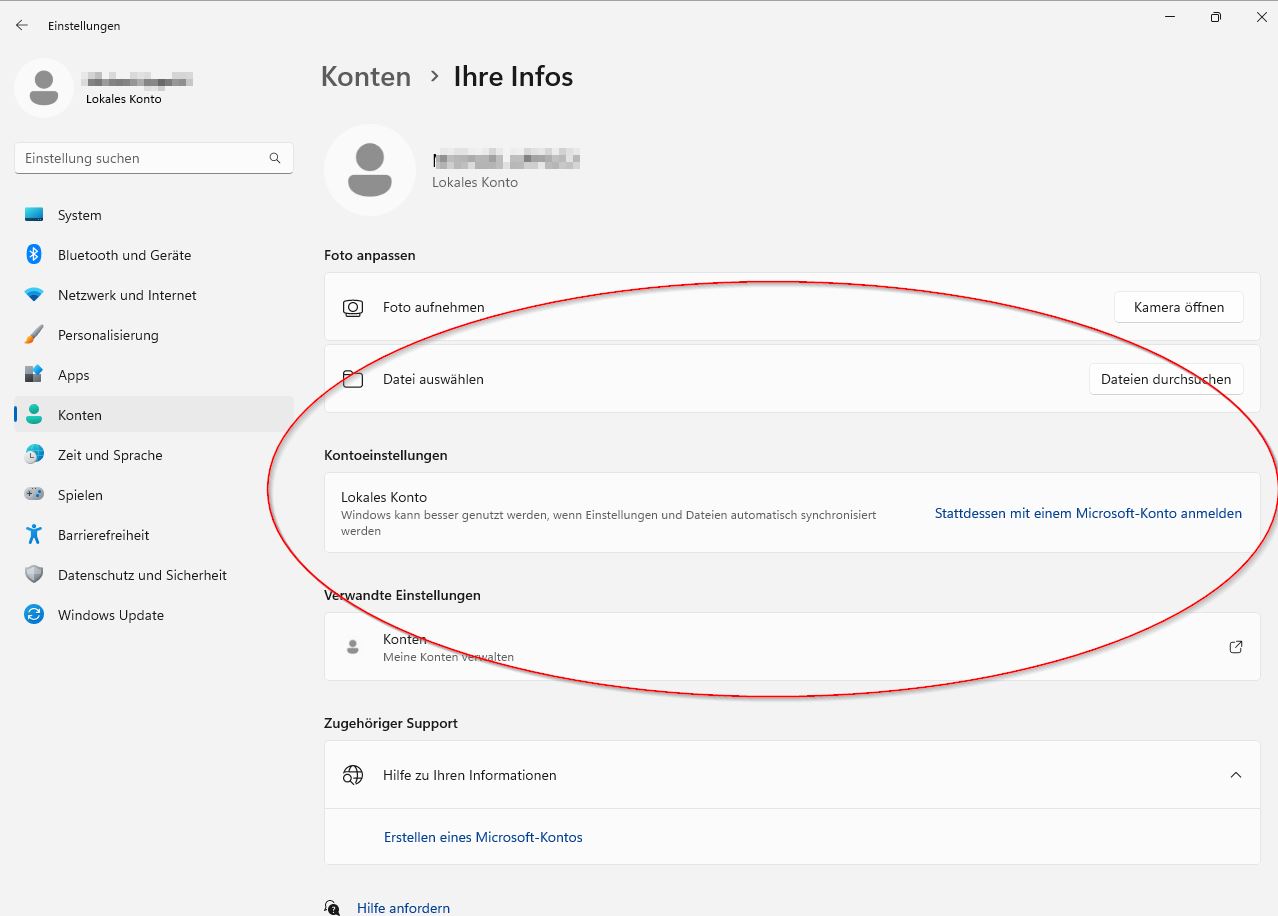This screenshot has width=1278, height=916.
Task: Click the Personalisierung paintbrush icon
Action: coord(34,335)
